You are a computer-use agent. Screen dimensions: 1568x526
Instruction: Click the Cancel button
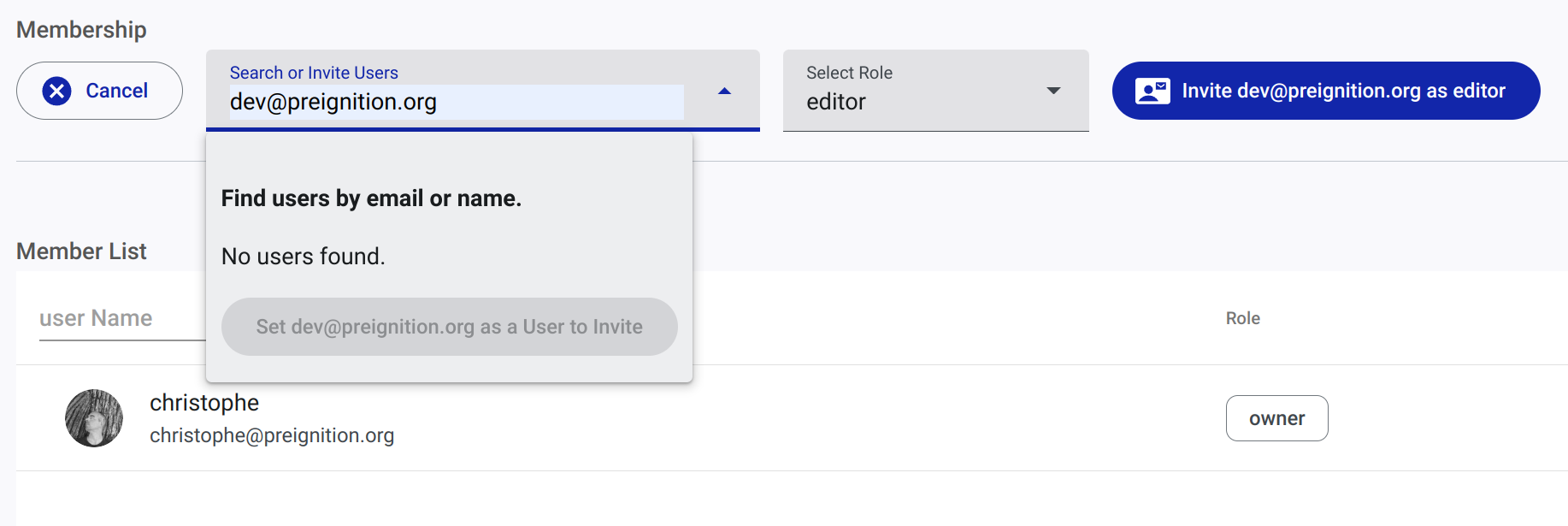click(99, 91)
